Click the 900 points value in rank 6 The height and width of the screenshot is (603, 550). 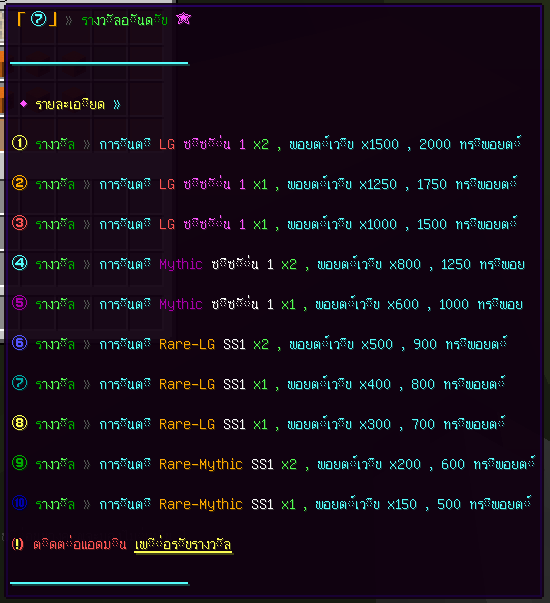coord(425,345)
